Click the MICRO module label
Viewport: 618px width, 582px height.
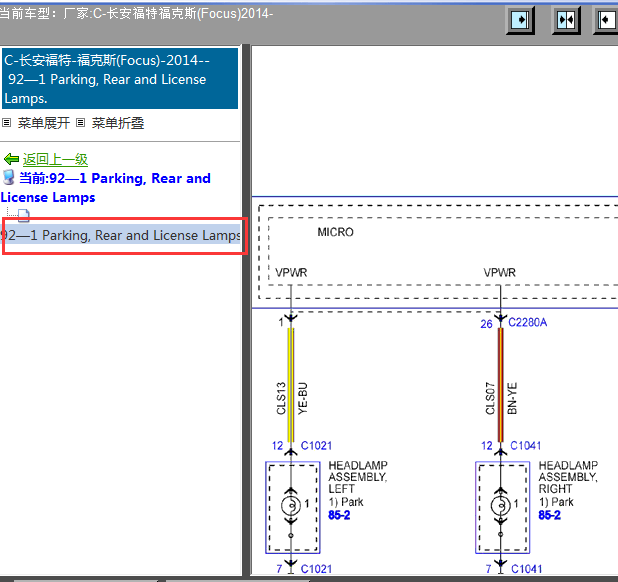coord(335,232)
